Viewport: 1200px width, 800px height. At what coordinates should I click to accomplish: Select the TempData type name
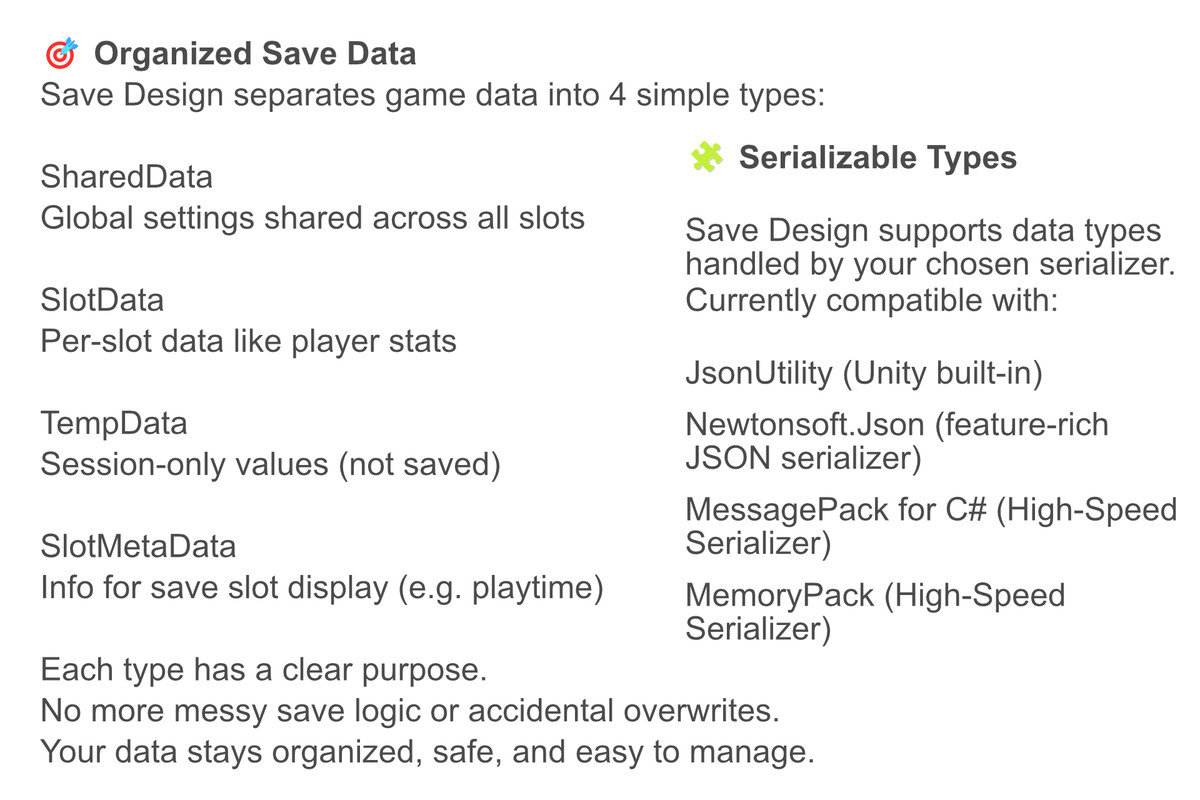113,423
